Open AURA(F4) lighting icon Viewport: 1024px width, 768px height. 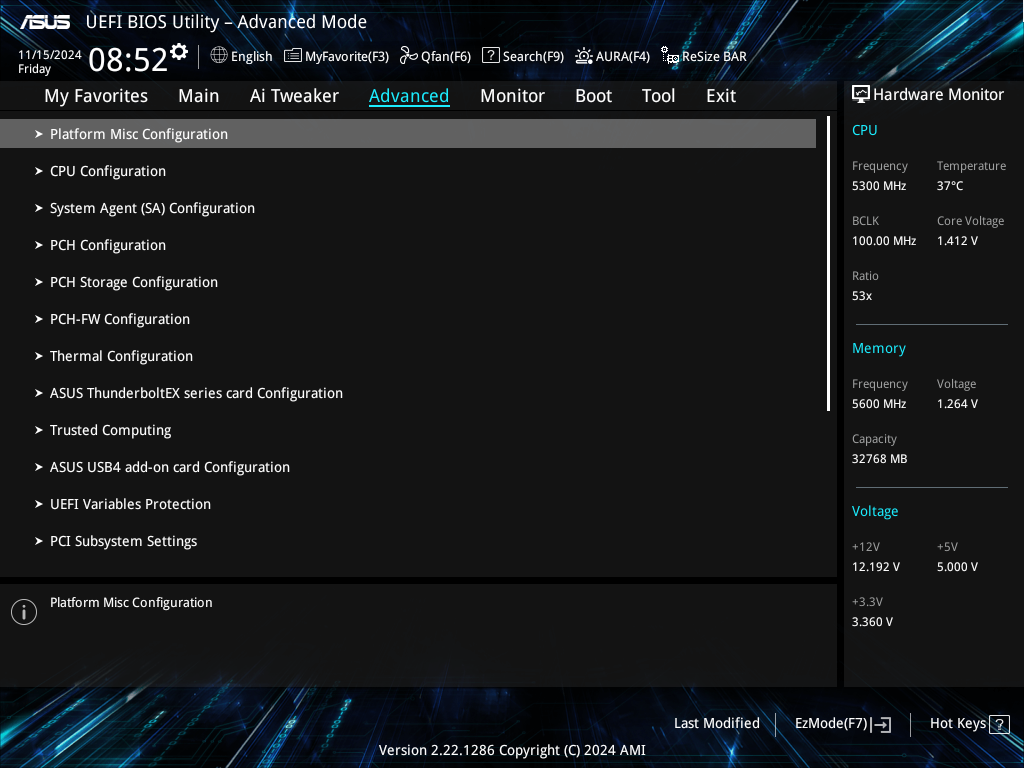coord(584,56)
